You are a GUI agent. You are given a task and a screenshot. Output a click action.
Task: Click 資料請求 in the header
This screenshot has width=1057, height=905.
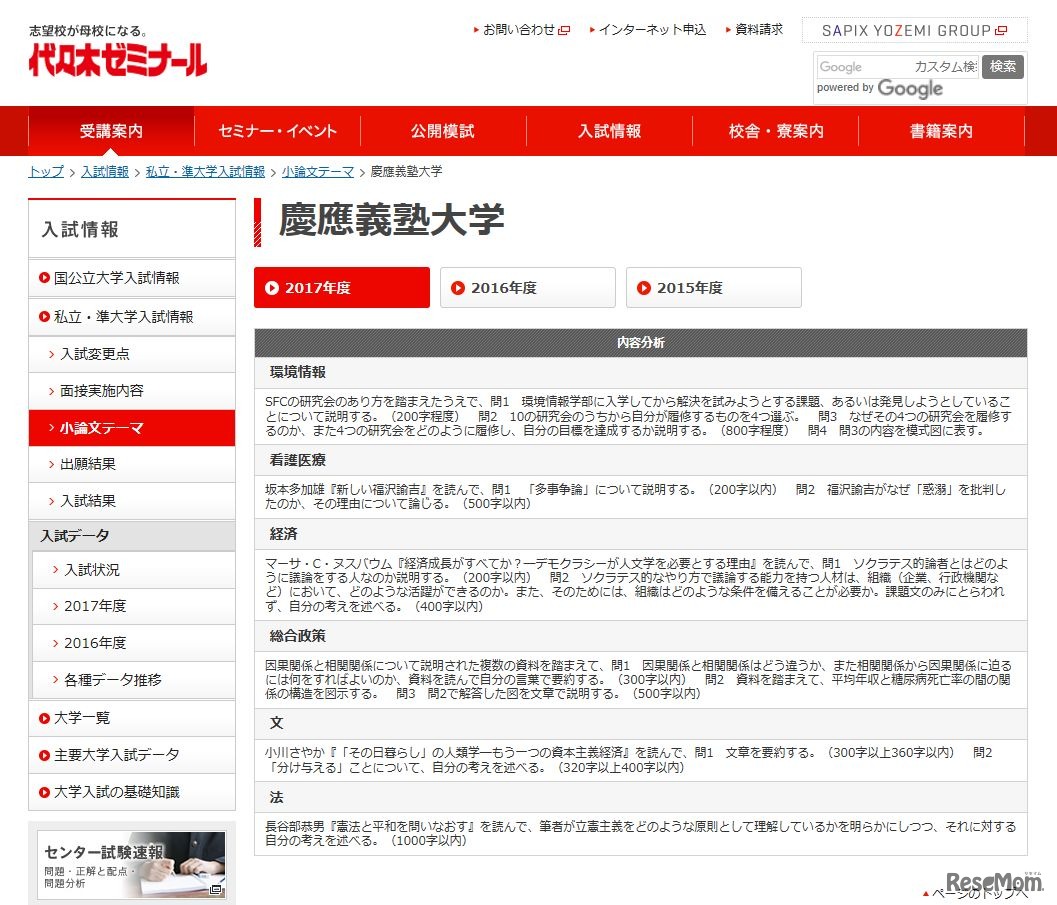pos(758,30)
